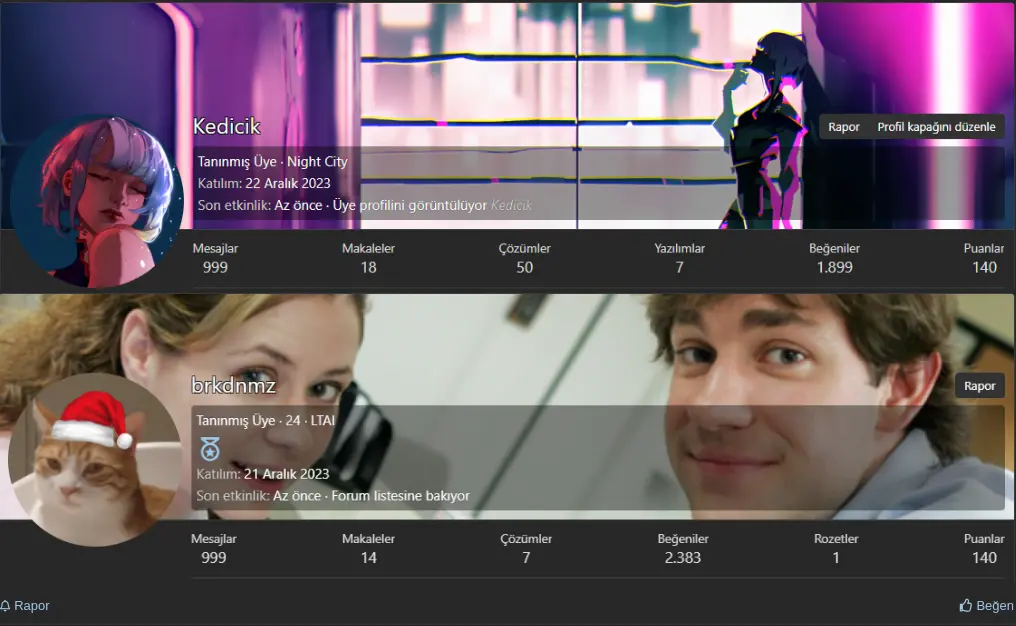This screenshot has height=626, width=1016.
Task: Click the Rapor button on Kedicik's cover
Action: tap(844, 127)
